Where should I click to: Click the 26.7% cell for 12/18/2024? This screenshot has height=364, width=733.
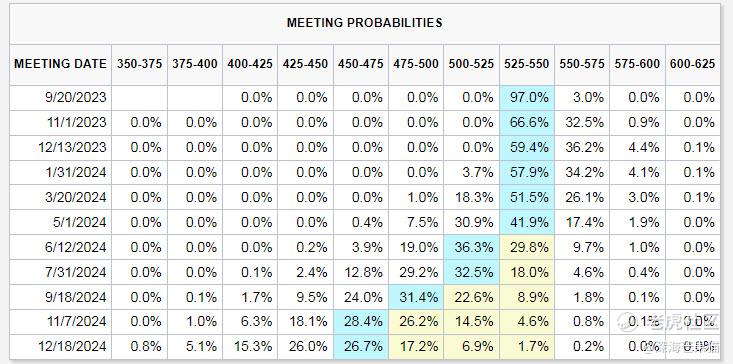[x=361, y=347]
